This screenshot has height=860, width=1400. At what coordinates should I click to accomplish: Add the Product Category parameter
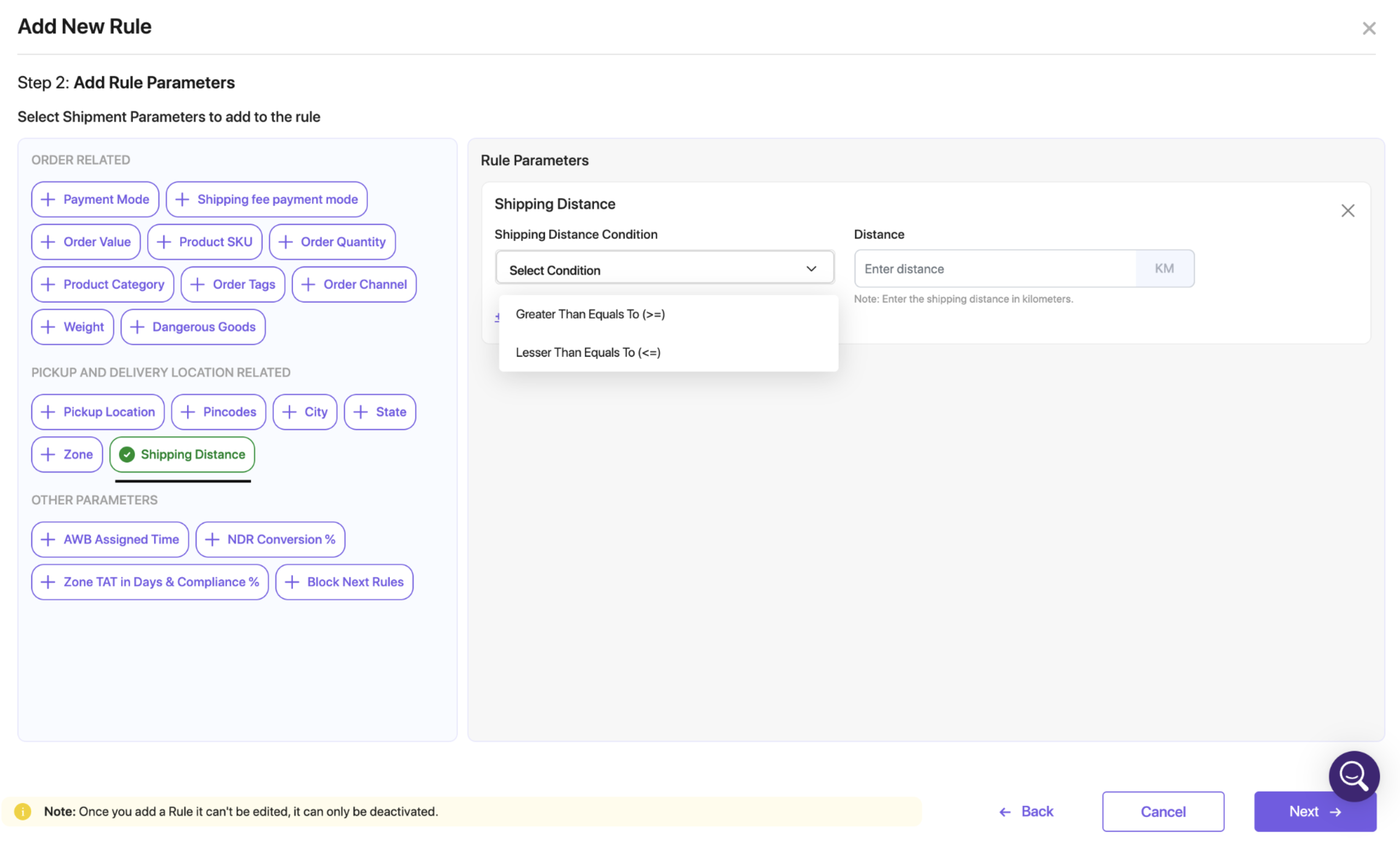(102, 284)
